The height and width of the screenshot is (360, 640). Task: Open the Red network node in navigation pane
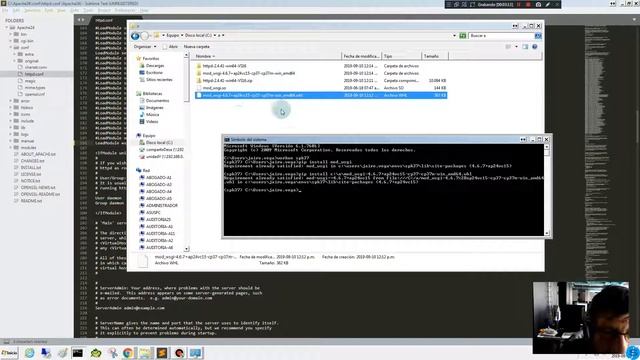[x=146, y=170]
